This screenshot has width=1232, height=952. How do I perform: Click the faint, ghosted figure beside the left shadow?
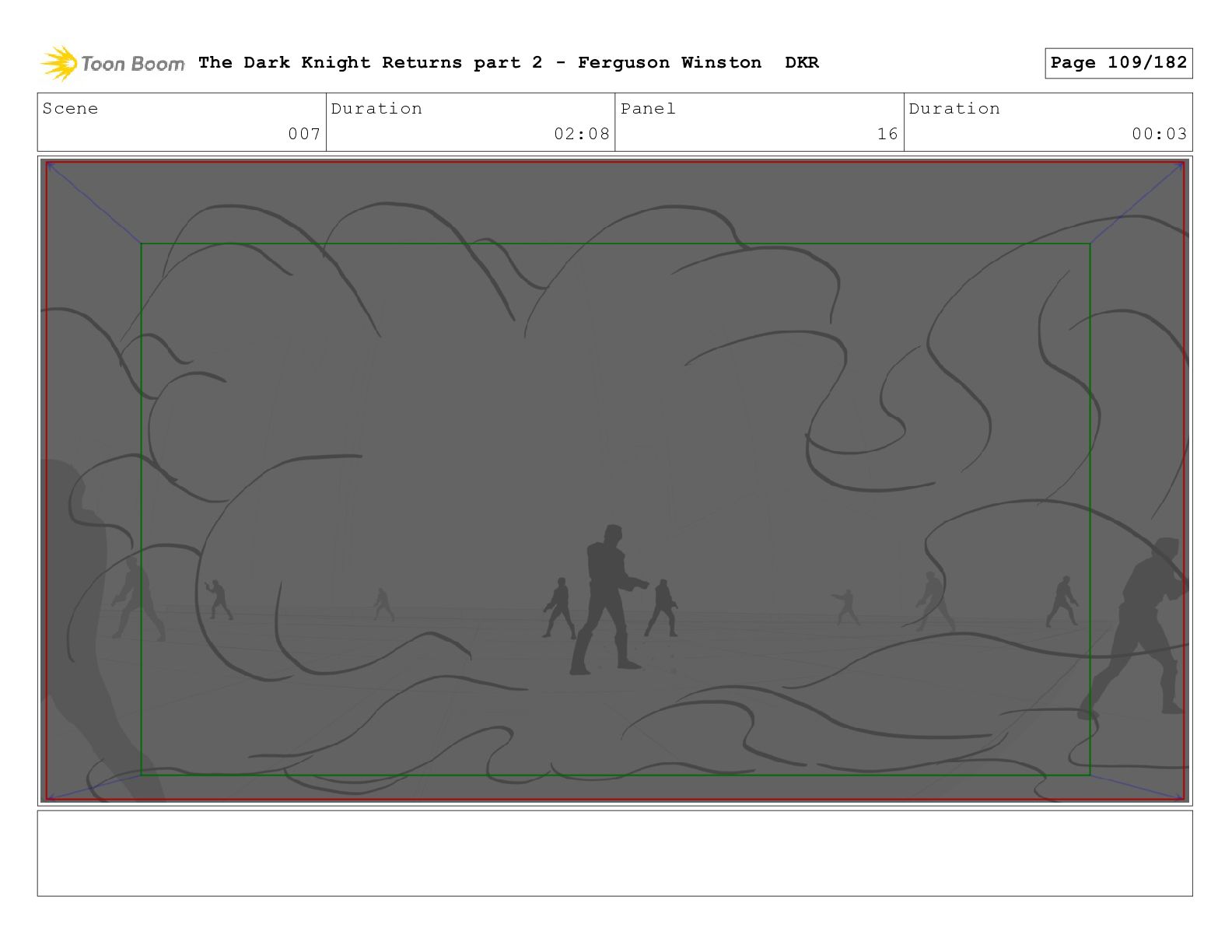pos(138,599)
